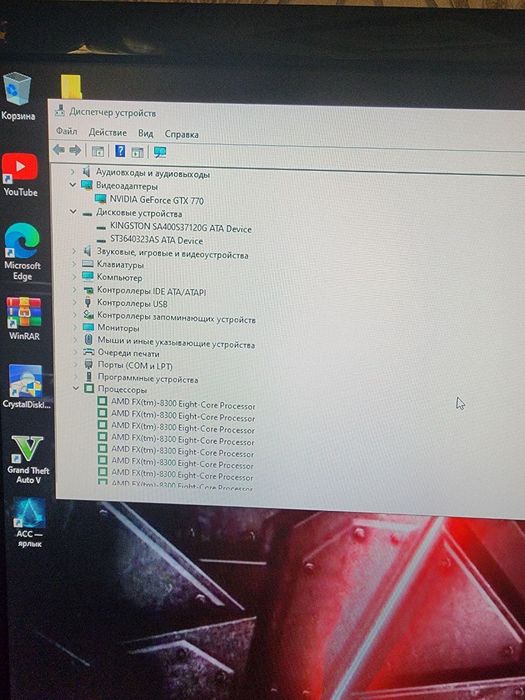Image resolution: width=525 pixels, height=700 pixels.
Task: Expand the Компьютер category
Action: point(75,277)
